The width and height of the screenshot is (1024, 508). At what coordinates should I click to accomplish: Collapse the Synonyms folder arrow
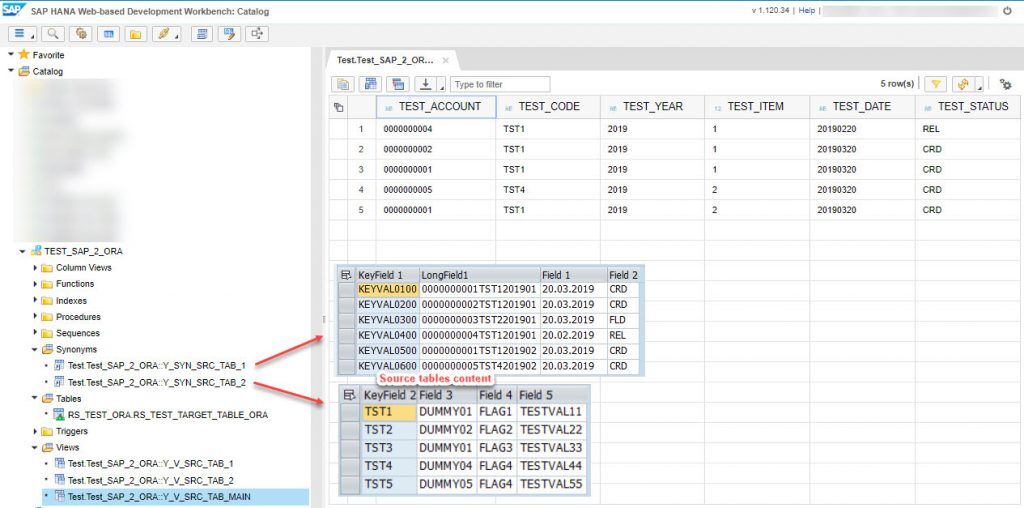point(35,349)
